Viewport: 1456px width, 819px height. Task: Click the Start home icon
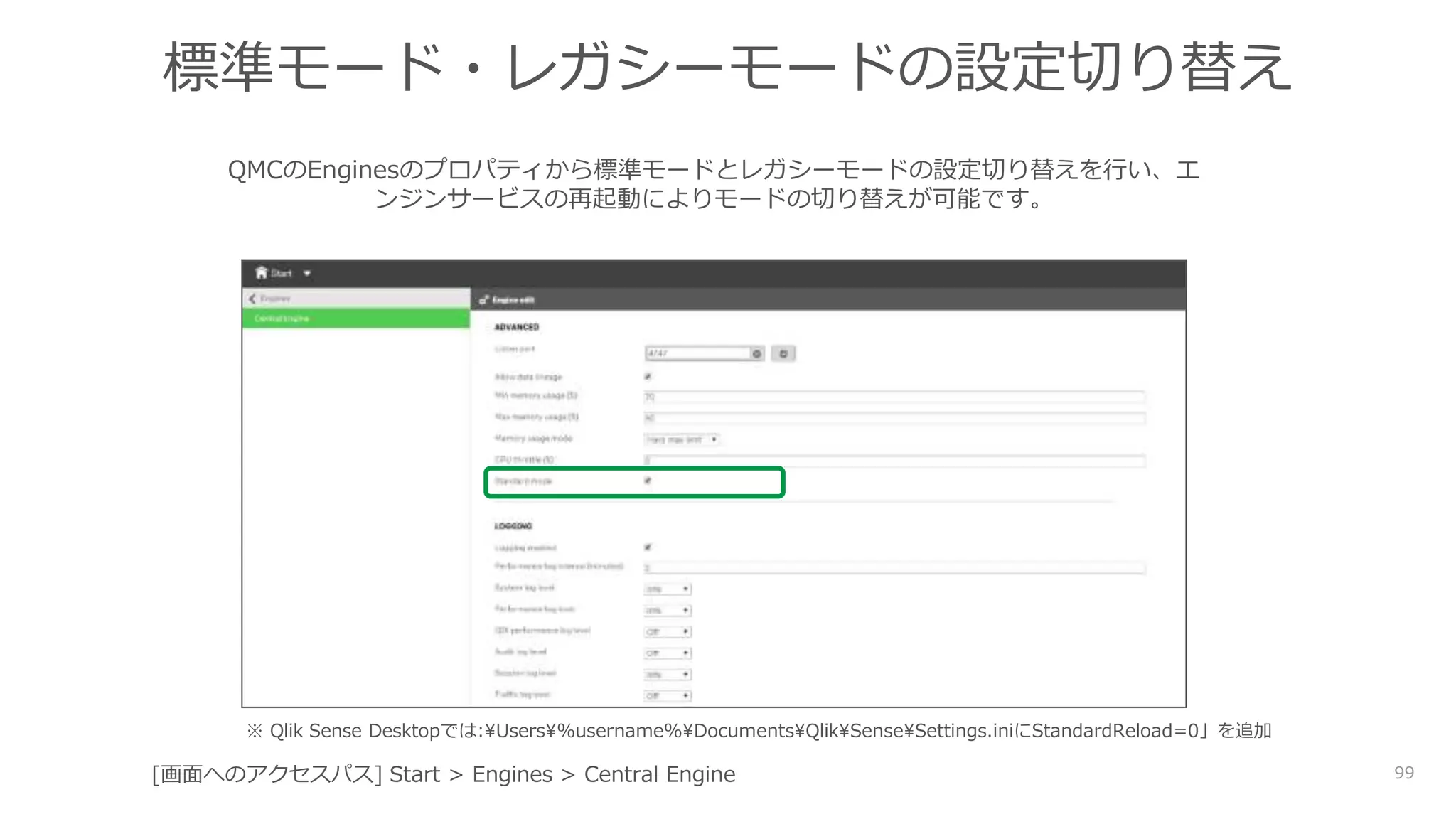coord(261,273)
